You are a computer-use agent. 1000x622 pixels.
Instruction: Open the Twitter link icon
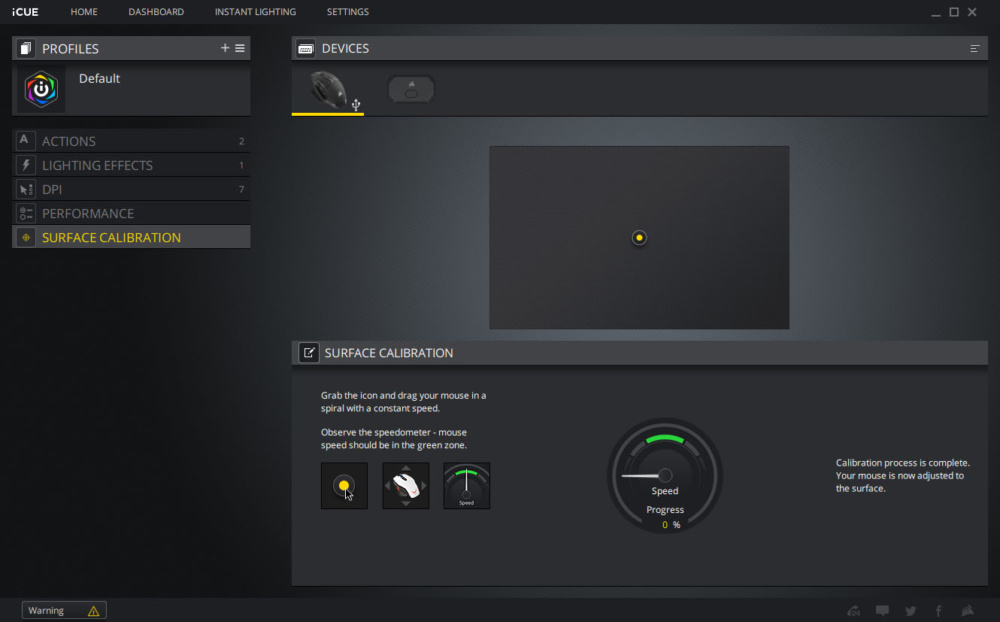(x=911, y=611)
